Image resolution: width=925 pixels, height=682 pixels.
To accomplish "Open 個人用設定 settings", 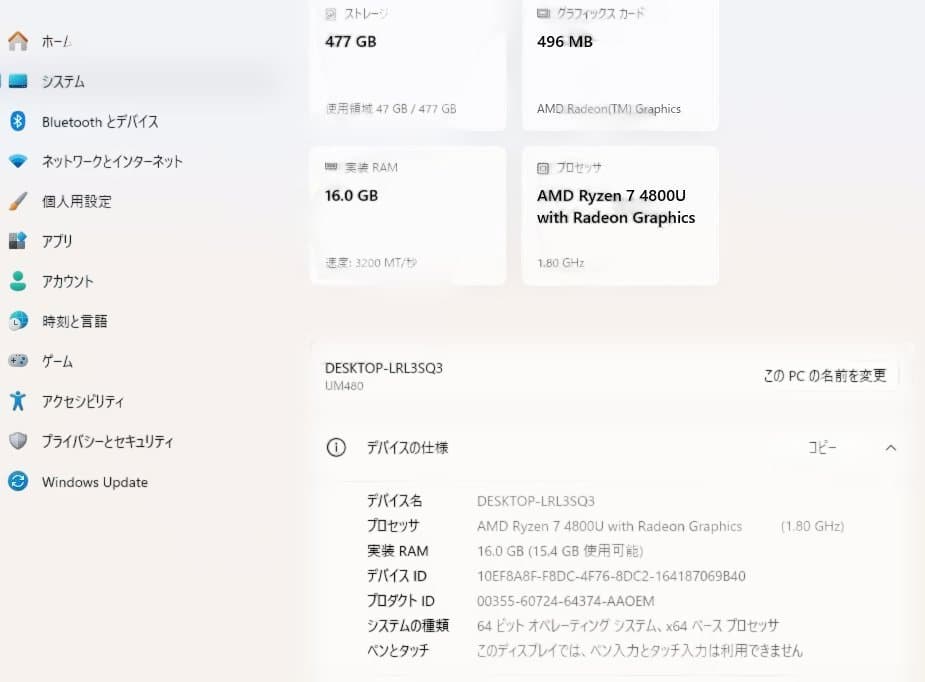I will click(x=75, y=201).
